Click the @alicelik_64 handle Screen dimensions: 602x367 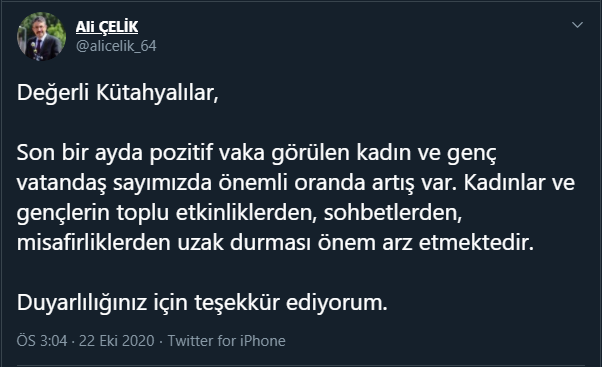pyautogui.click(x=116, y=46)
